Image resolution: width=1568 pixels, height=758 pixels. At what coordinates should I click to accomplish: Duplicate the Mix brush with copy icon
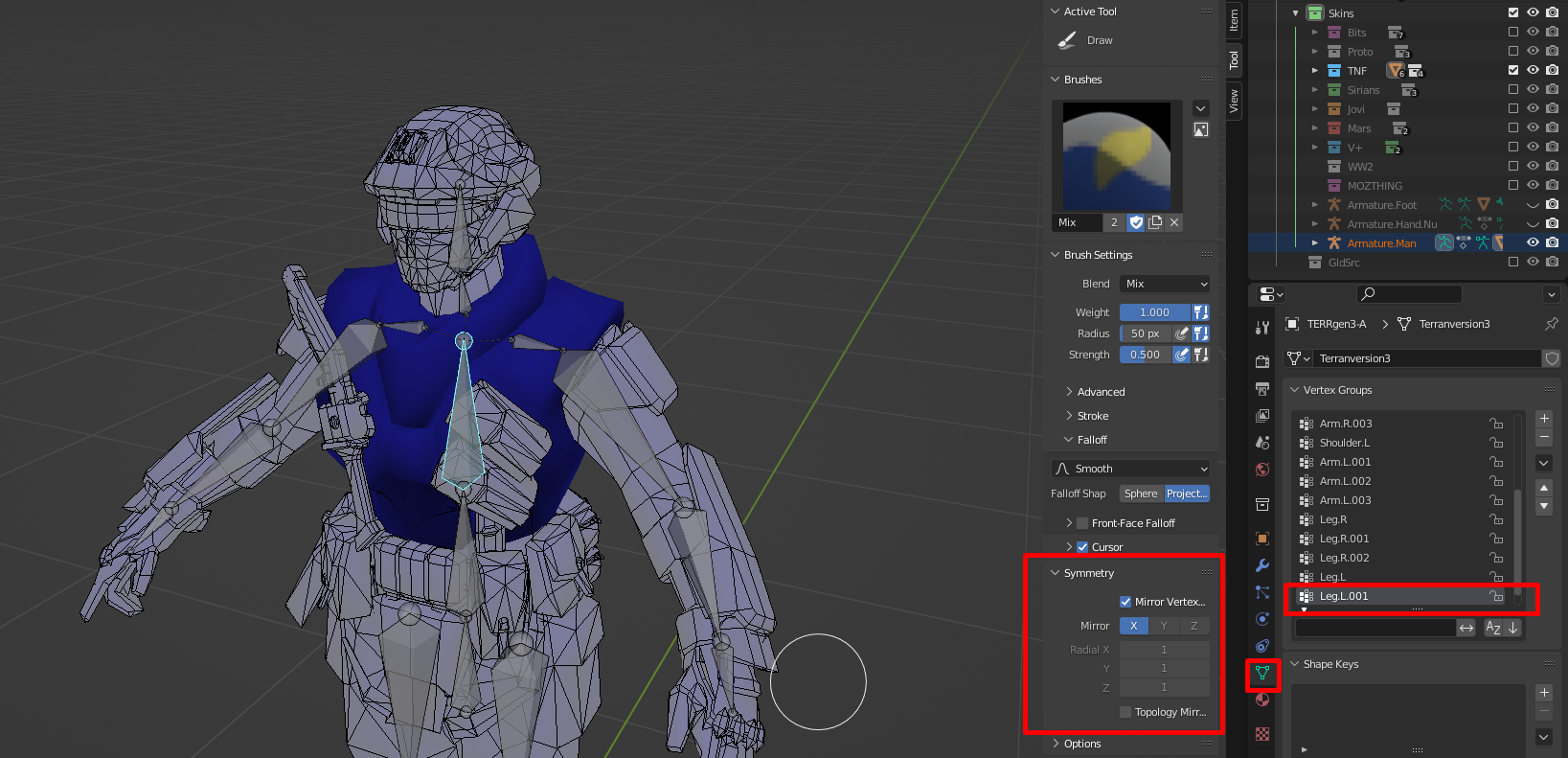(1155, 222)
